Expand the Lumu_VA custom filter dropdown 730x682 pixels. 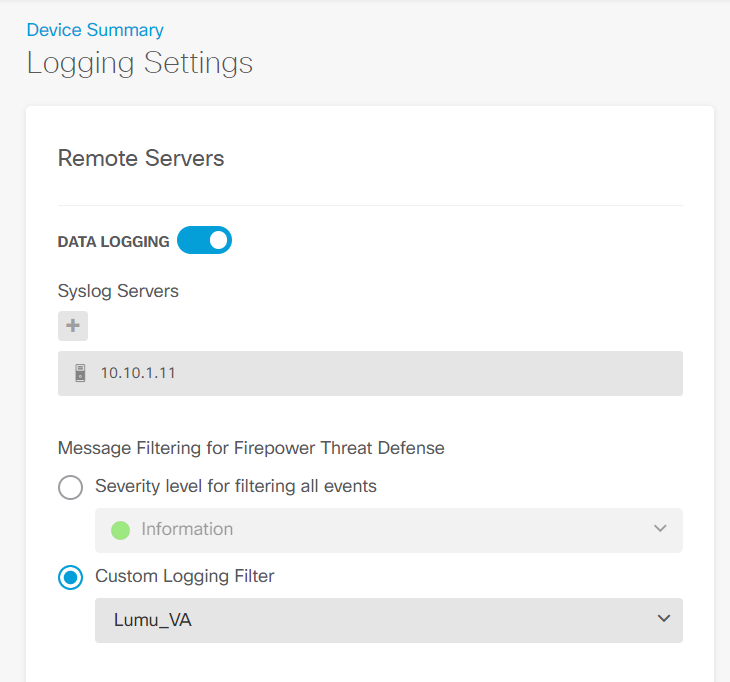388,620
